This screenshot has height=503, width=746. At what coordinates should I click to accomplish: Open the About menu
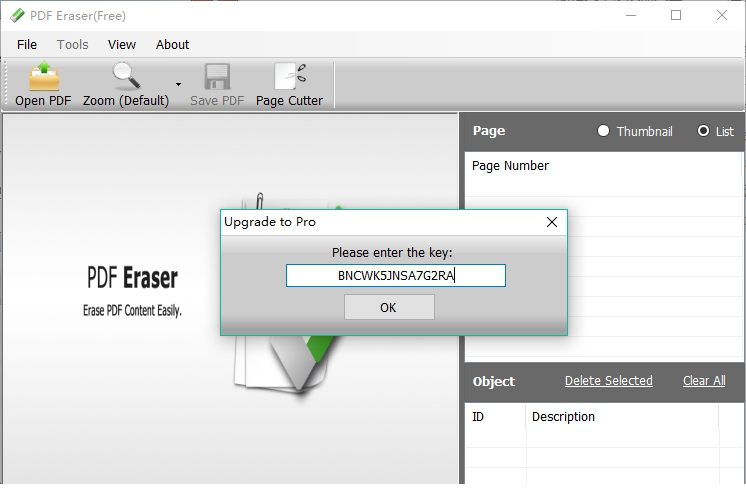tap(172, 44)
